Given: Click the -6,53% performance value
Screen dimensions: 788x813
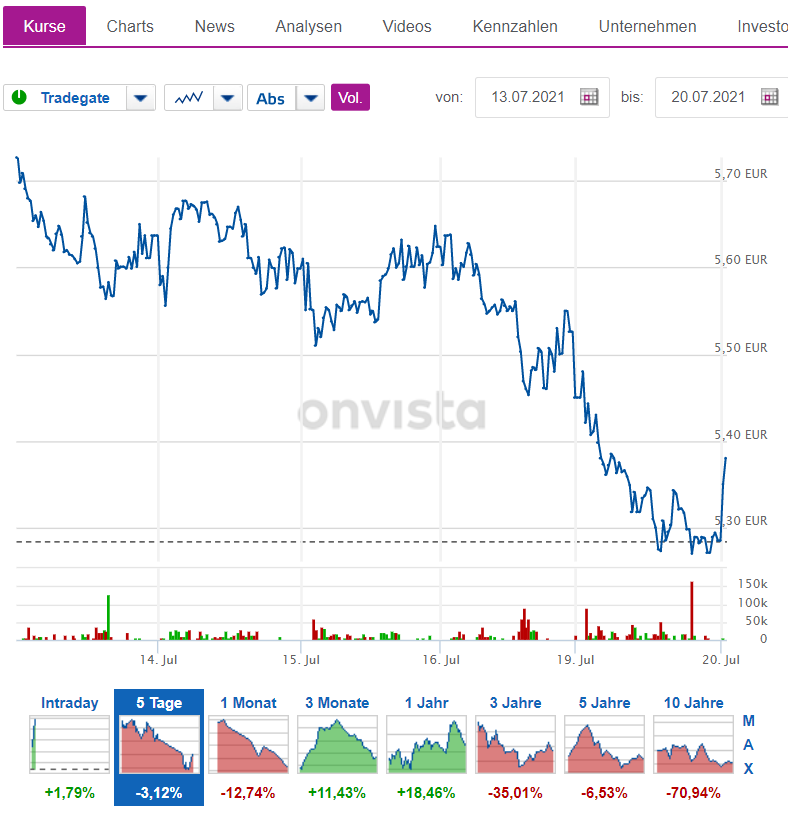Looking at the screenshot, I should (x=604, y=793).
